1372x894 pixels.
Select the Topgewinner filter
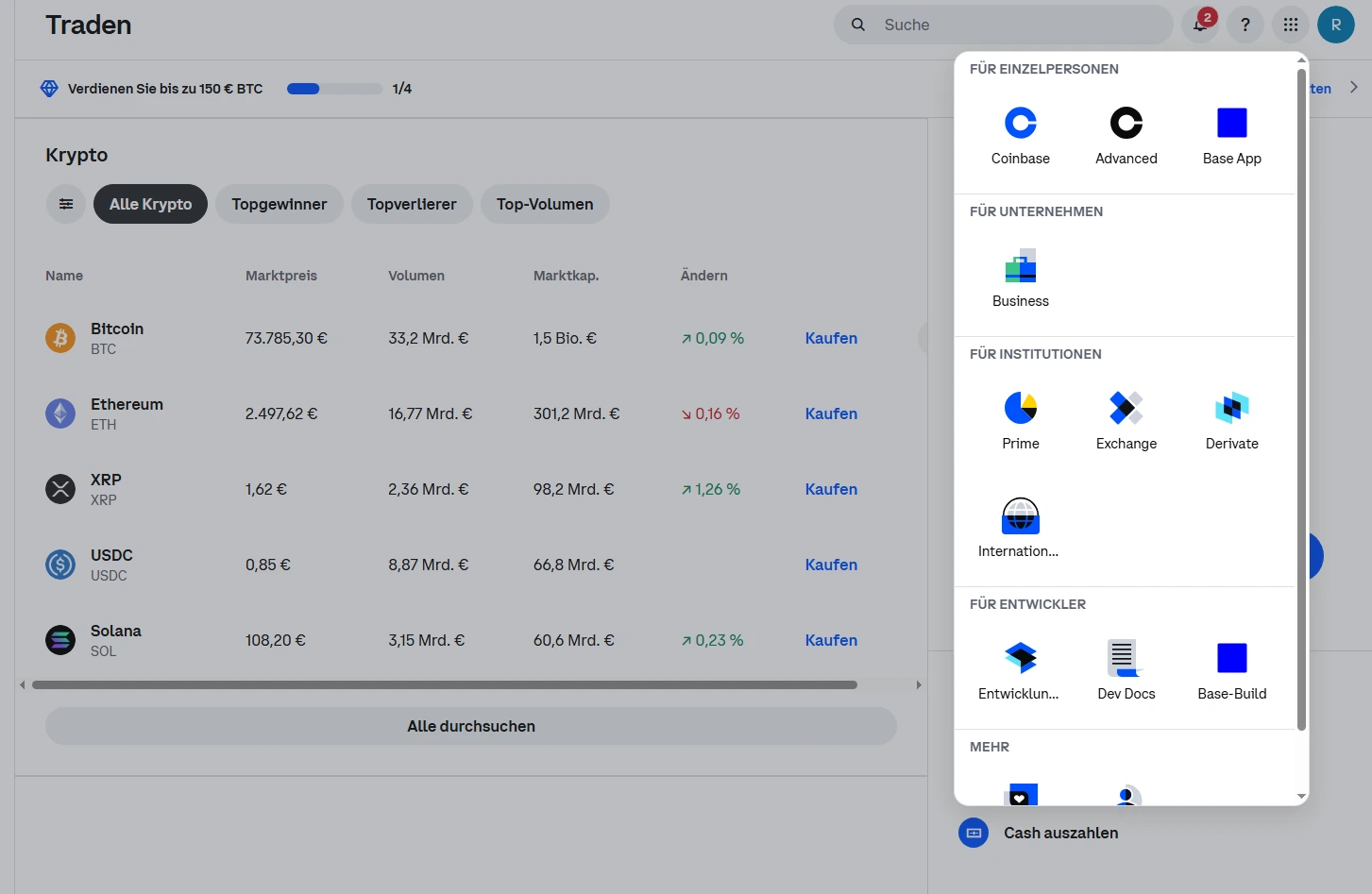click(279, 204)
